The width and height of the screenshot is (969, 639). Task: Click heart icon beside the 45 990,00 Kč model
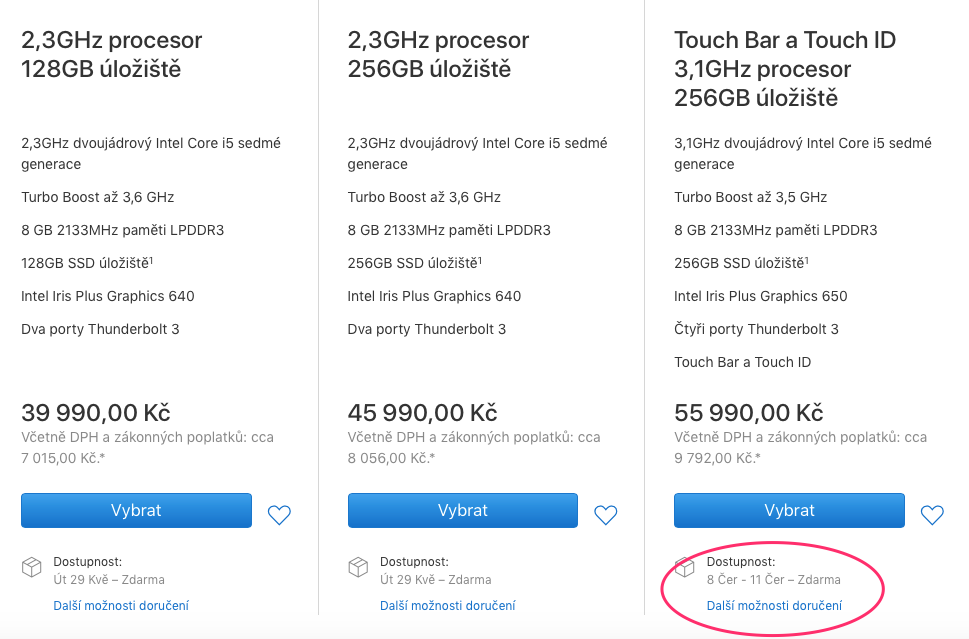(606, 515)
